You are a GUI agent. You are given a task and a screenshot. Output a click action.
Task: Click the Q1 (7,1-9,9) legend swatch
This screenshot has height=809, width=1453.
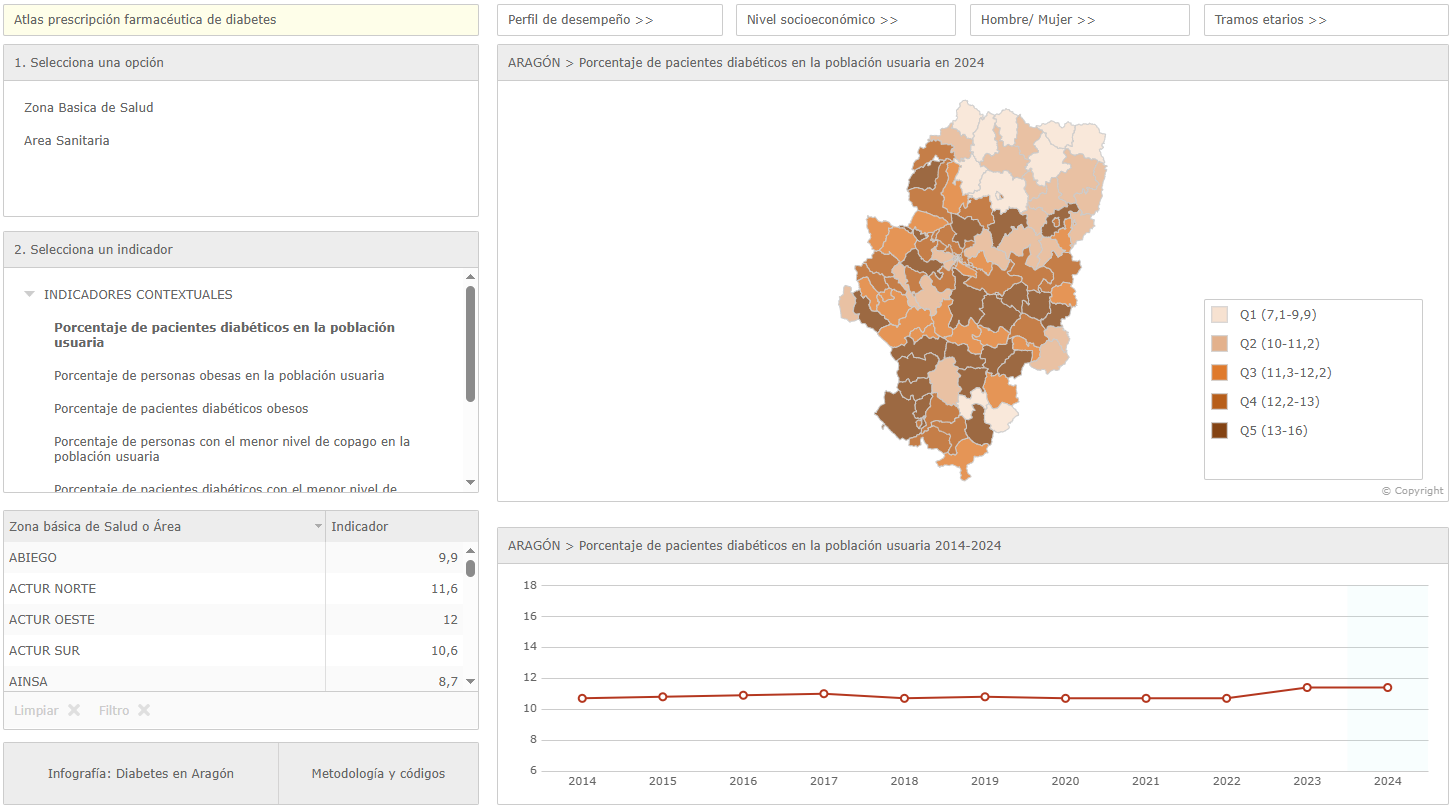point(1219,315)
